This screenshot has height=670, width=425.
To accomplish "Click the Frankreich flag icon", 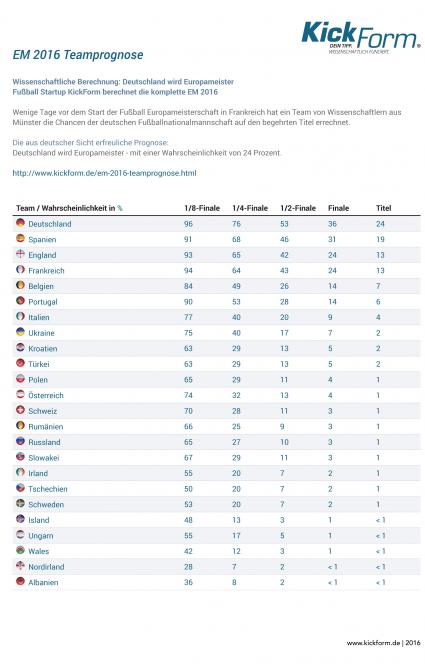I will [x=20, y=269].
